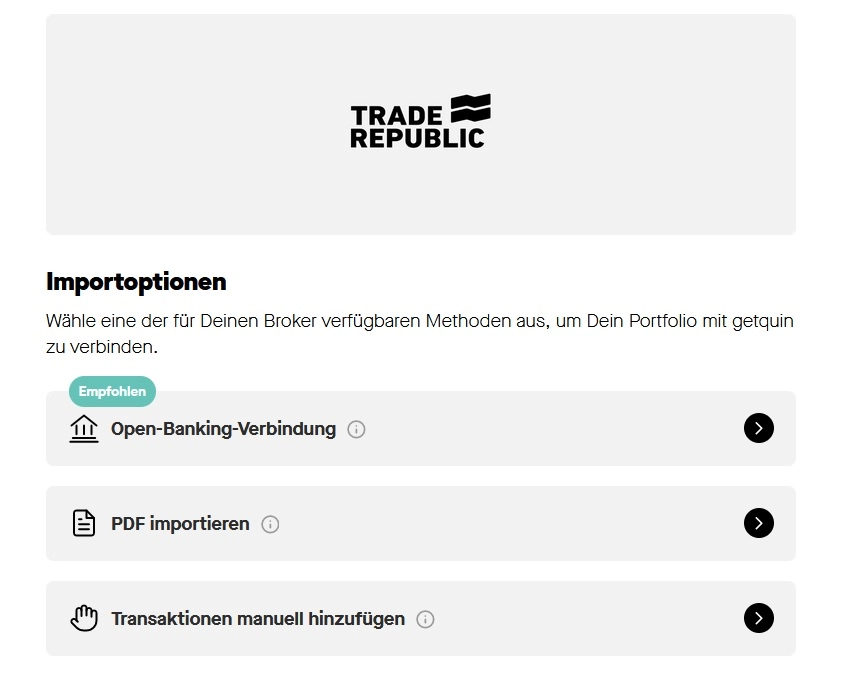Show info for PDF importieren
This screenshot has height=689, width=849.
point(270,524)
